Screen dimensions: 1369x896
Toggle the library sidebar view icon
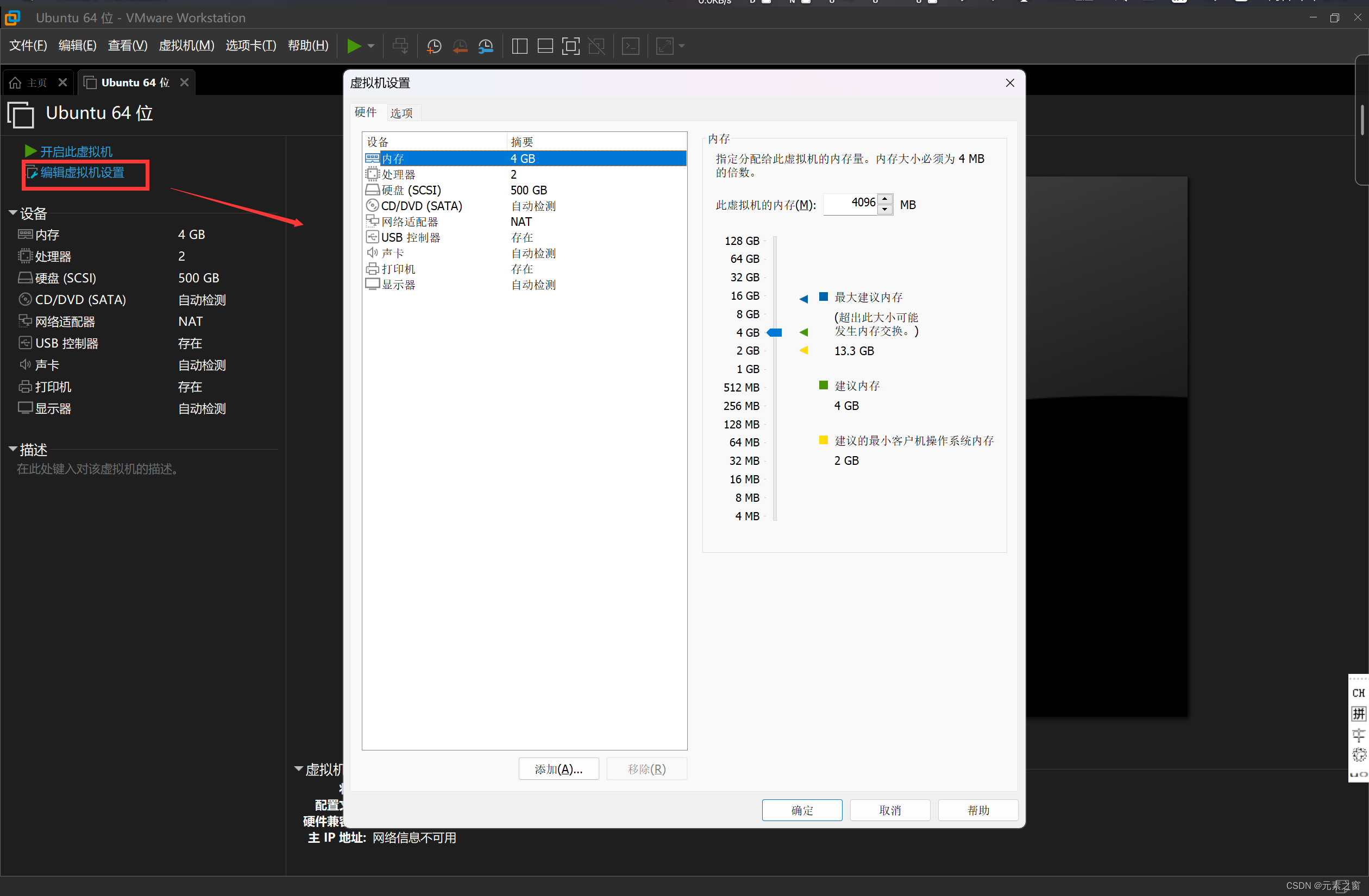click(519, 46)
